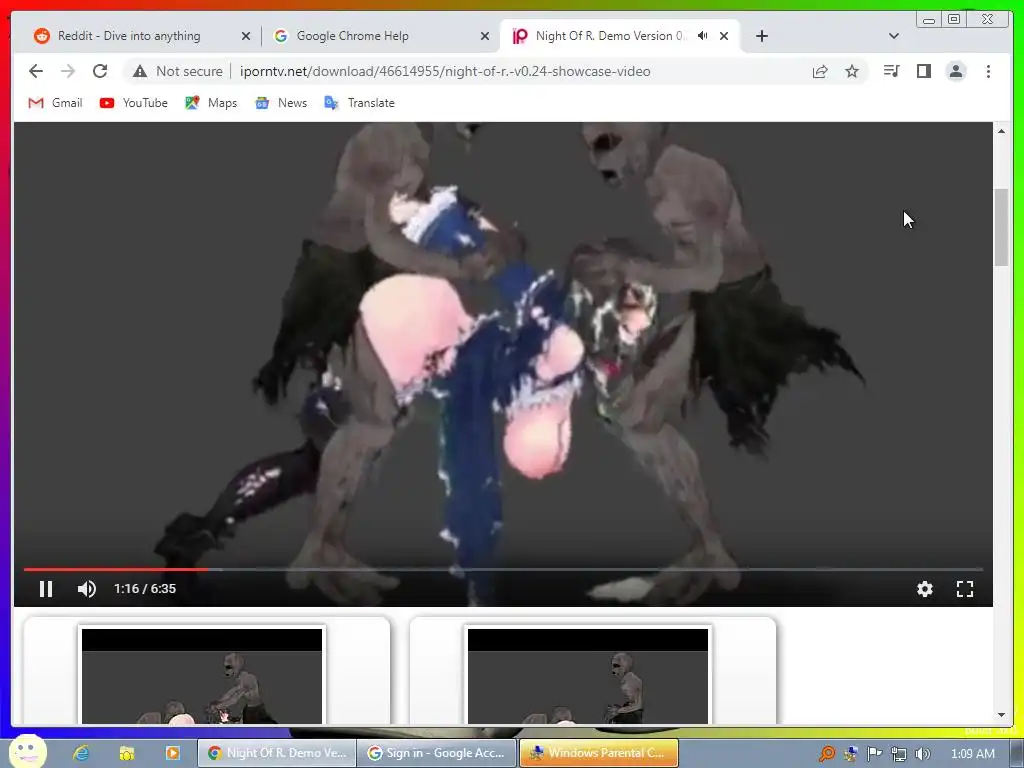
Task: Expand the tab search chevron
Action: click(894, 36)
